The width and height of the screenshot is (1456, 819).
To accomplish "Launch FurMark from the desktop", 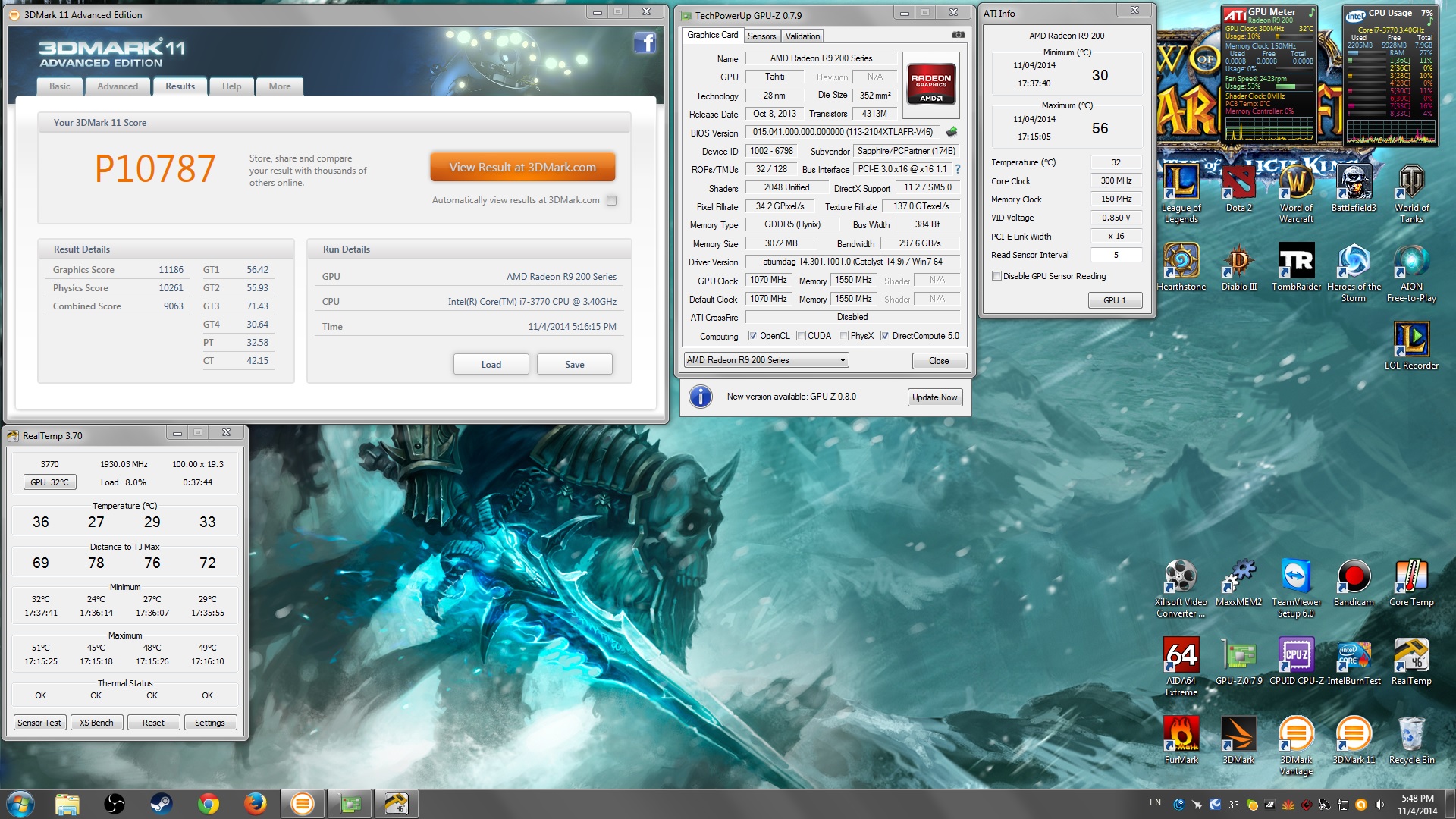I will pyautogui.click(x=1181, y=732).
